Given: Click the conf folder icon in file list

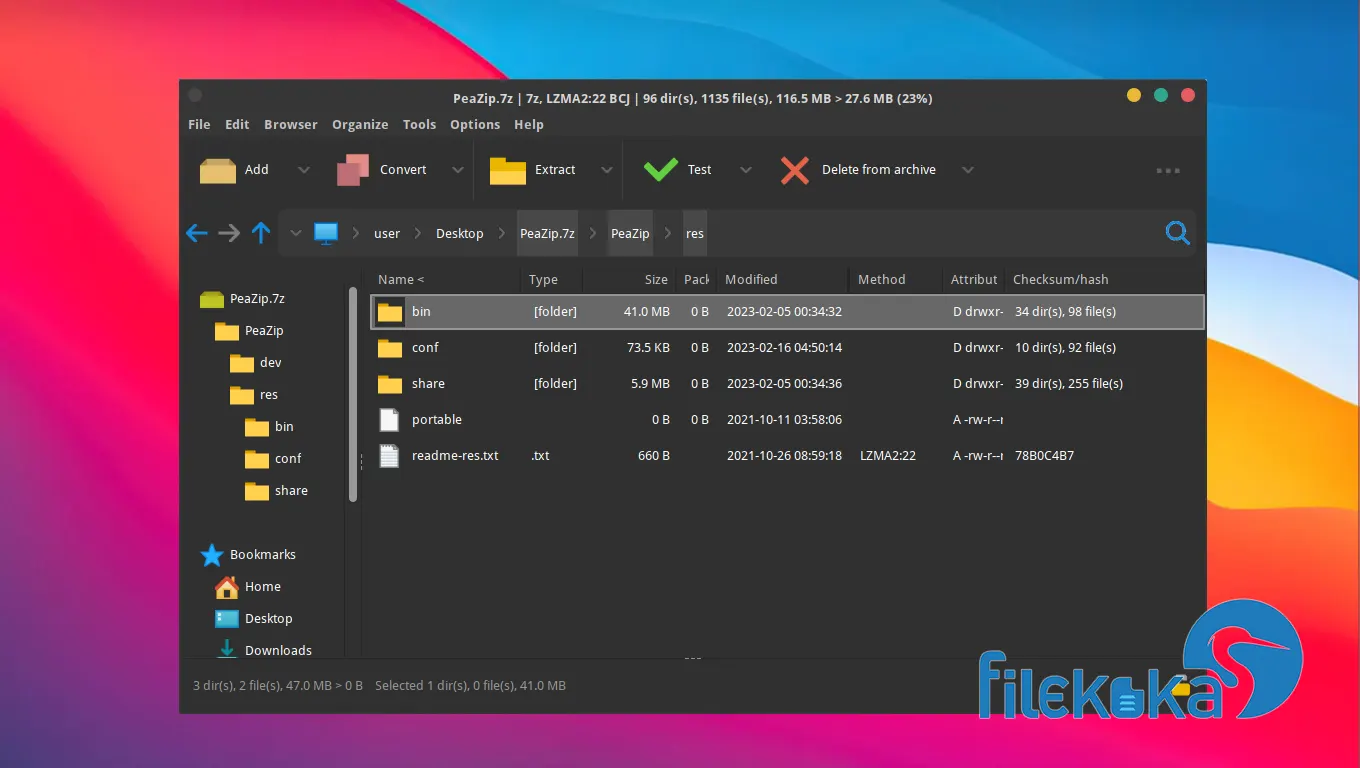Looking at the screenshot, I should pos(390,348).
